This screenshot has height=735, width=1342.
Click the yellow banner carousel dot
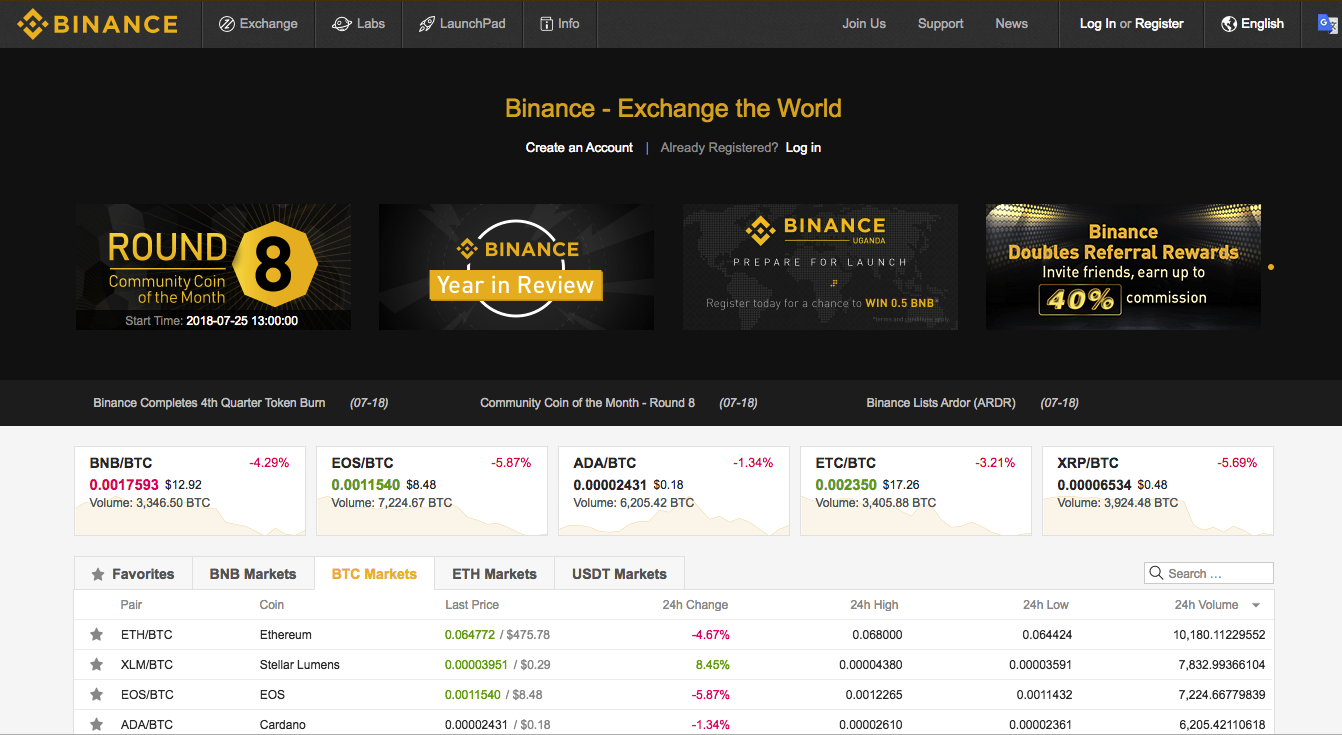(1271, 267)
